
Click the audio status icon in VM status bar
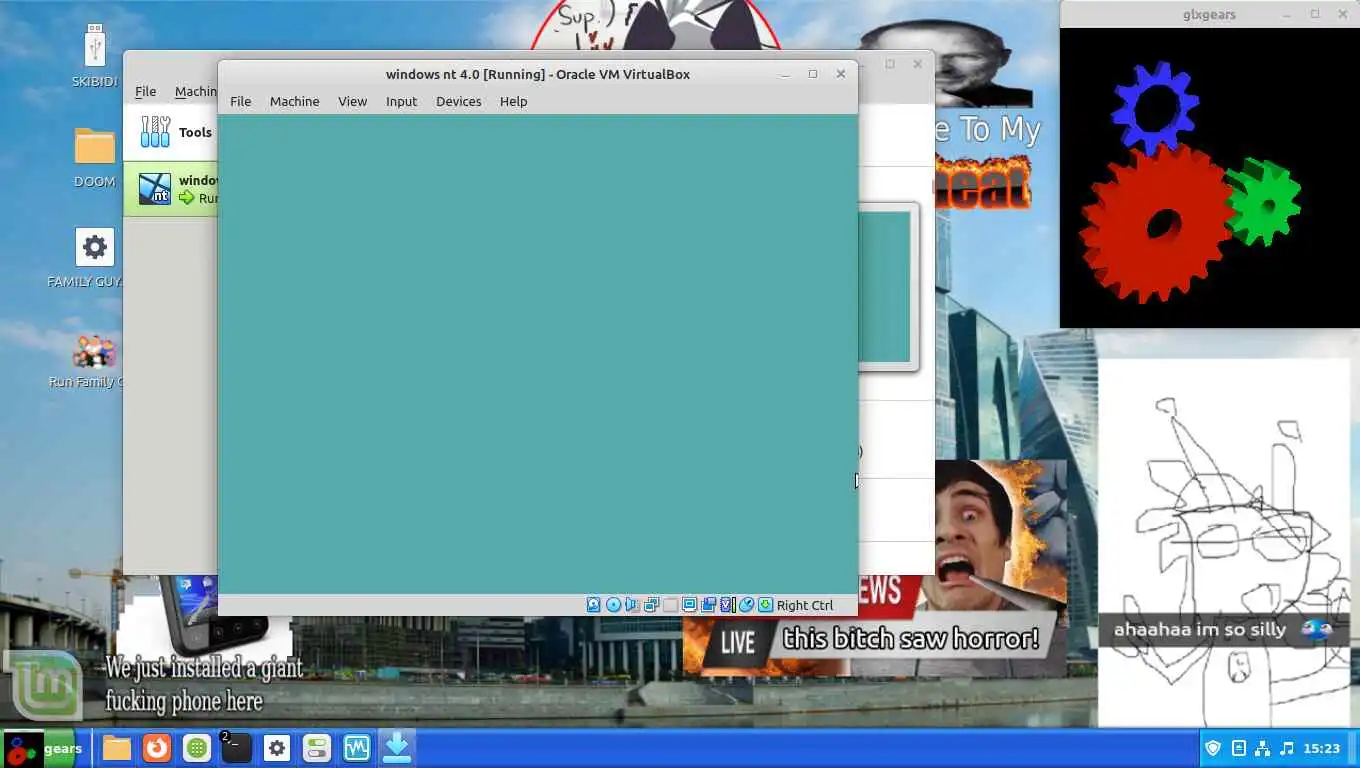coord(632,605)
